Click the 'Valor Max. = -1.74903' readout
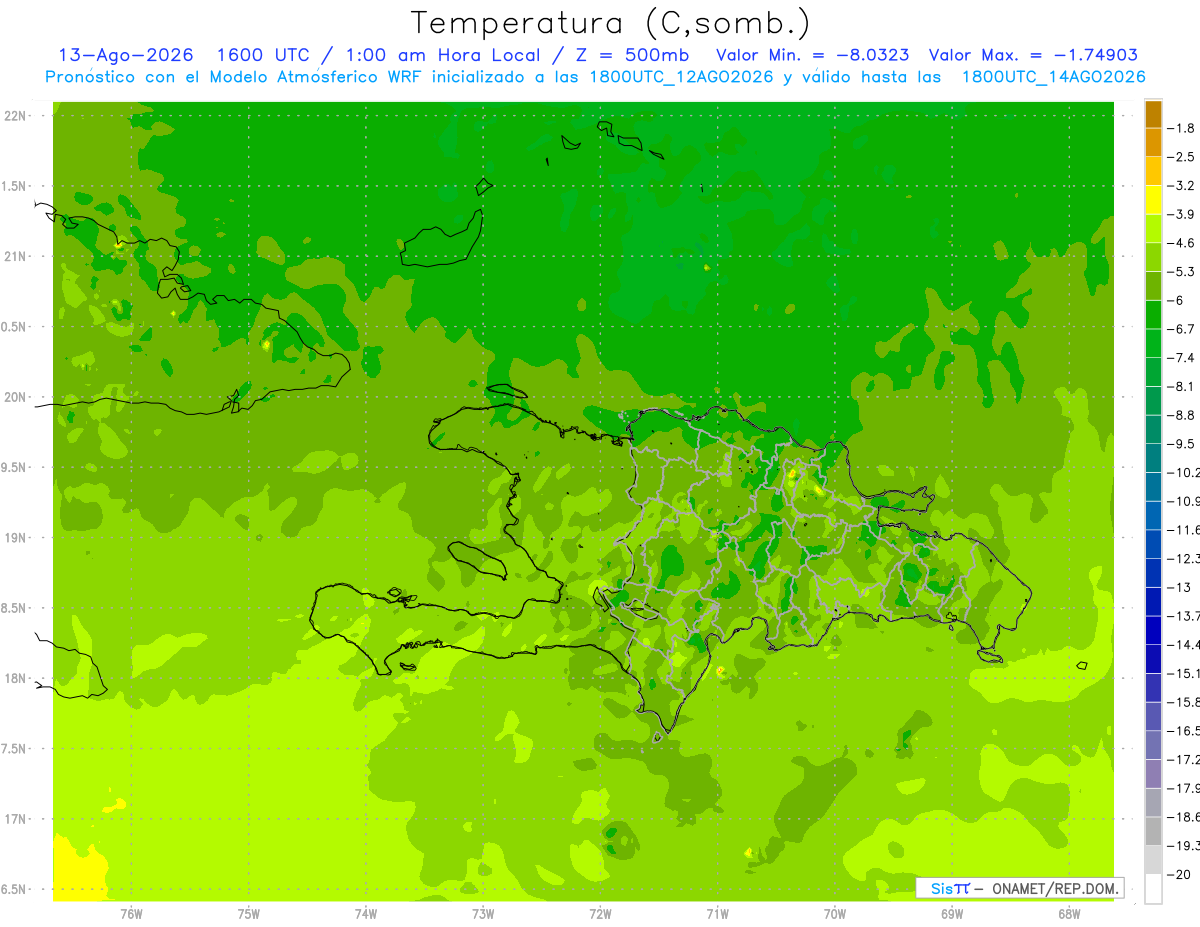Screen dimensions: 1200x927 [x=1034, y=55]
